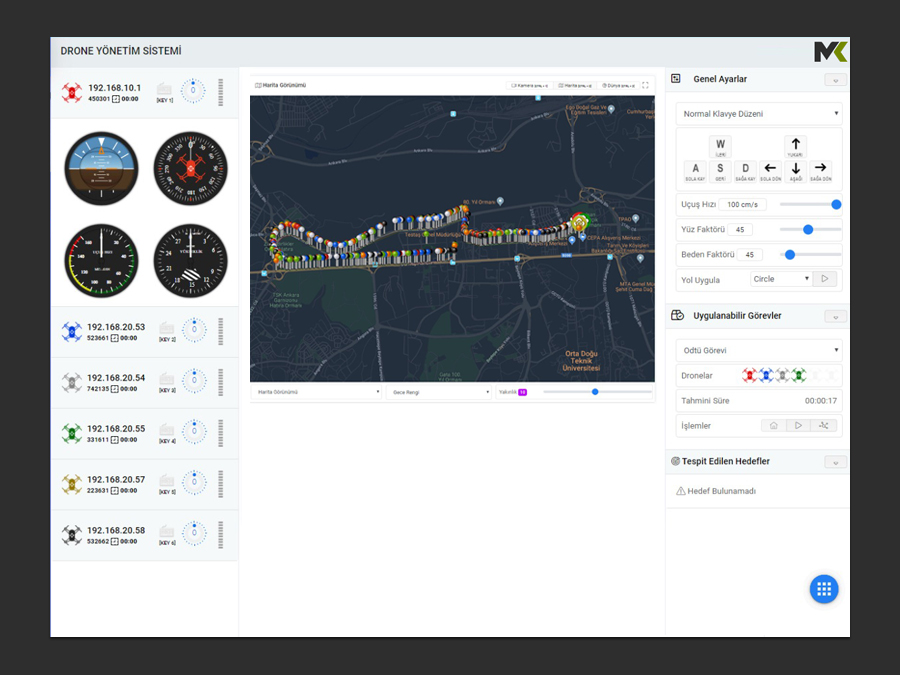Switch to Dünya view tab
900x675 pixels.
click(618, 86)
